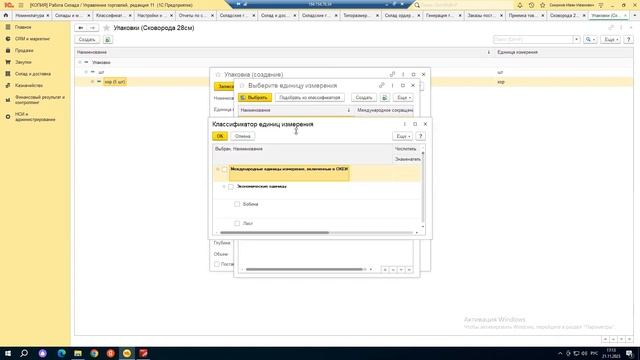
Task: Open favorites star icon in title bar
Action: click(542, 5)
